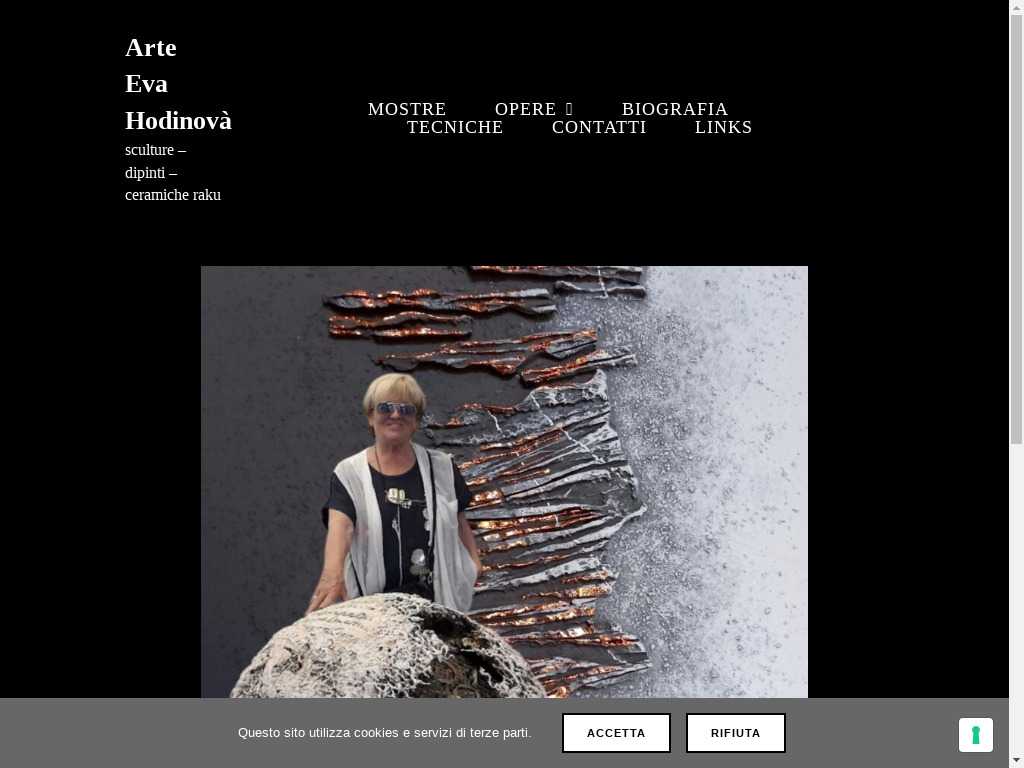
Task: Click the scrollbar up arrow
Action: (1016, 6)
